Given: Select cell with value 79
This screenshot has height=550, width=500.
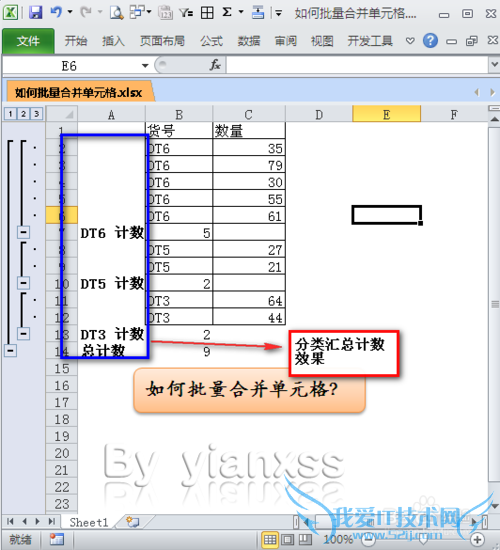Looking at the screenshot, I should click(x=249, y=165).
